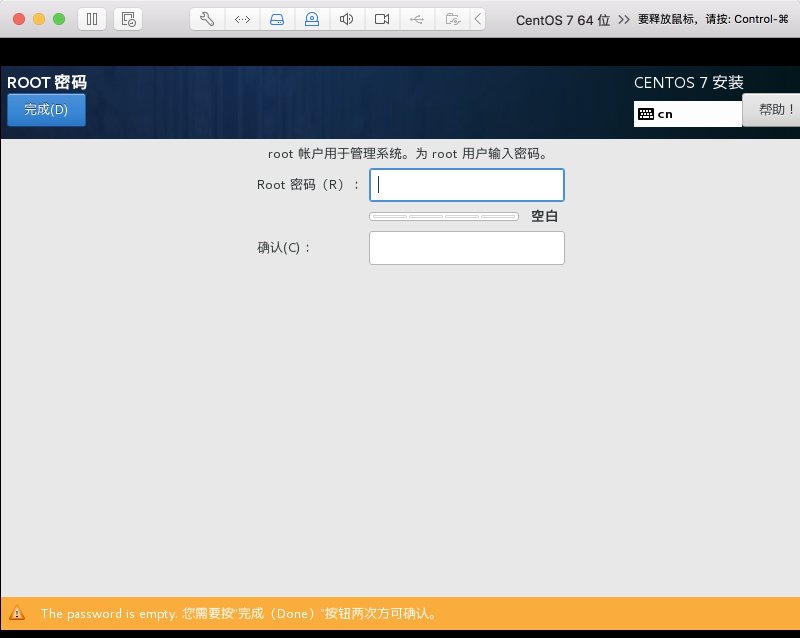Click the orange warning triangle icon
Viewport: 800px width, 638px height.
(17, 613)
